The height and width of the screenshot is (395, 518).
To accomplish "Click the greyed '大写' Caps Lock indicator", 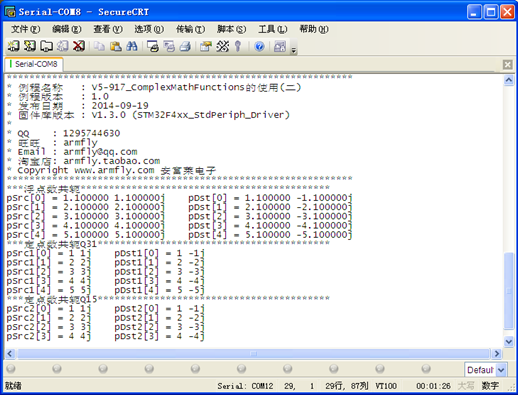I will (466, 386).
